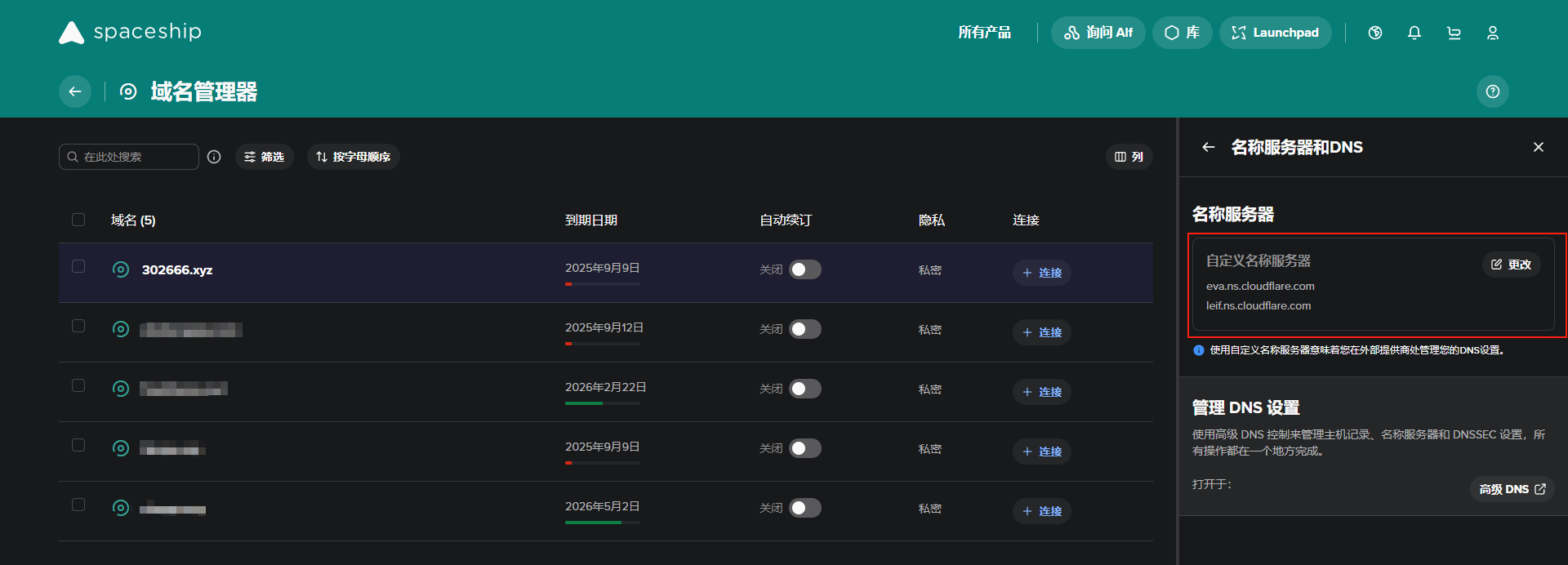Click the help question mark icon

click(x=1492, y=91)
